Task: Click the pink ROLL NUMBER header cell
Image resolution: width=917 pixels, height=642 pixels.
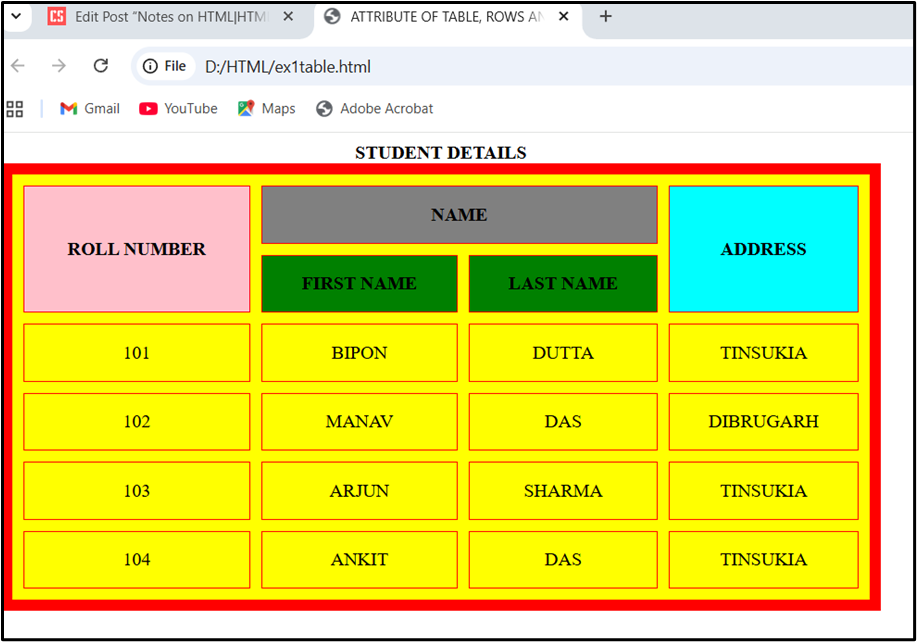Action: pyautogui.click(x=137, y=249)
